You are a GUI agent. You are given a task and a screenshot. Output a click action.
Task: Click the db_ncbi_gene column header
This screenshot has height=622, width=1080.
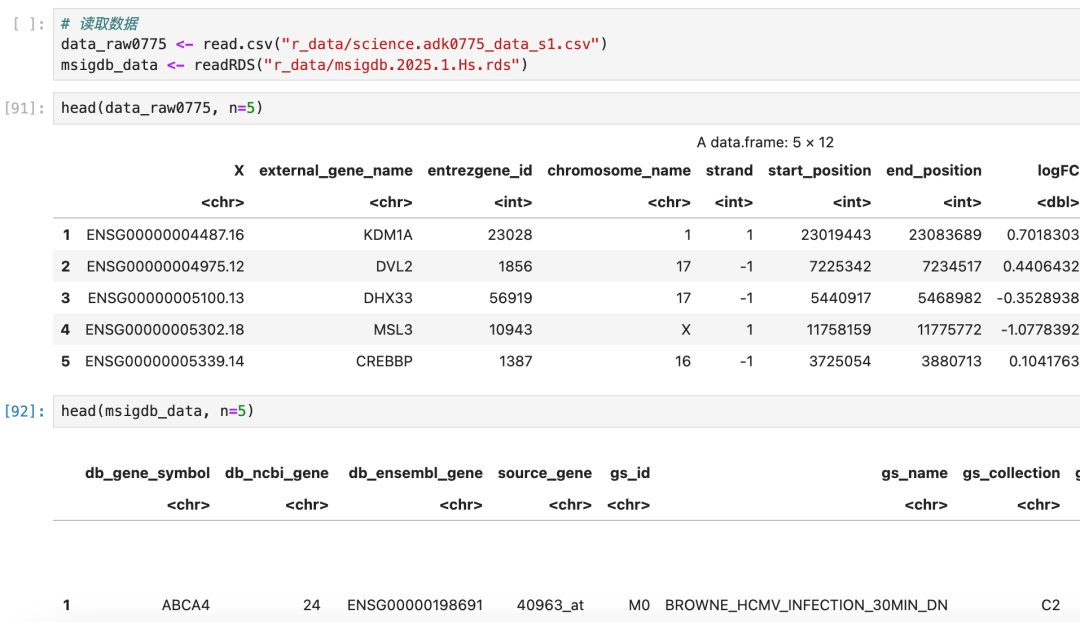point(276,473)
